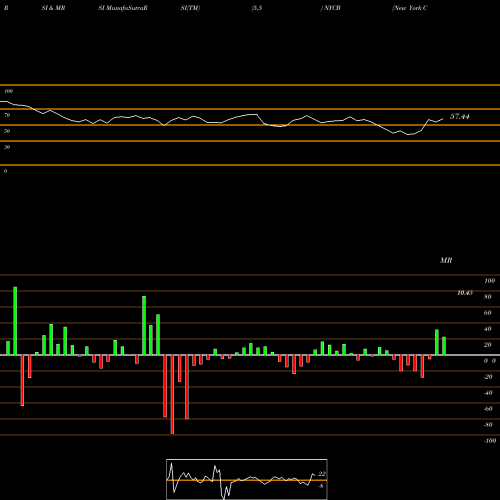Open the small overview chart thumbnail at bottom
The width and height of the screenshot is (500, 500).
247,479
